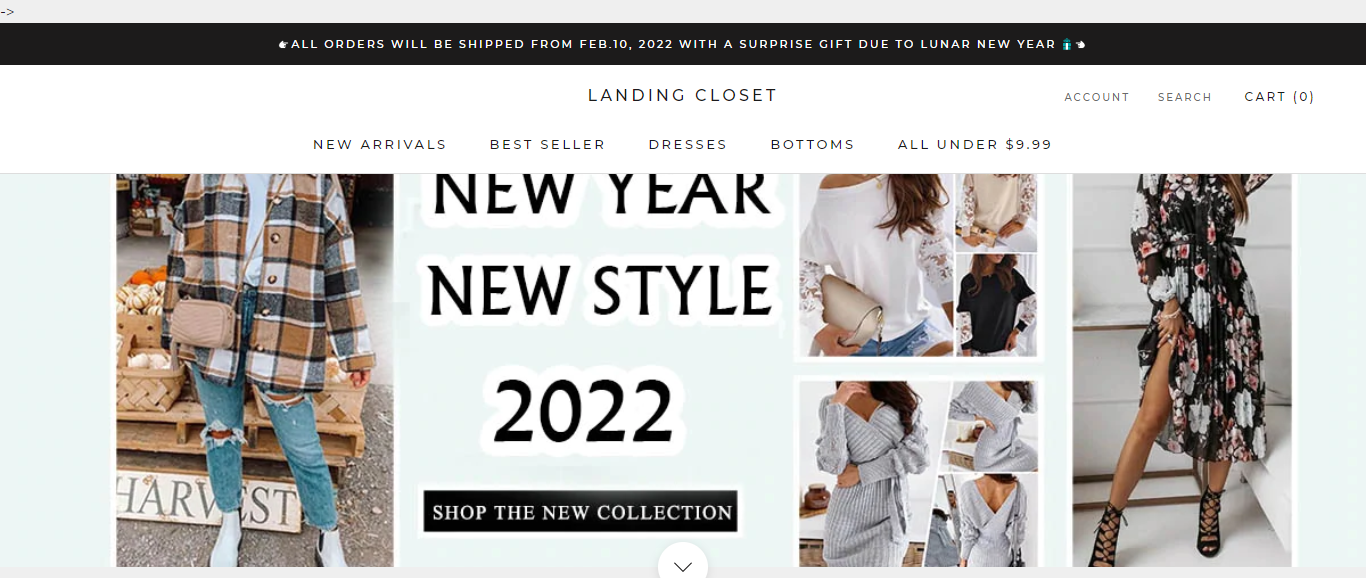Select BOTTOMS in the navigation

coord(812,144)
